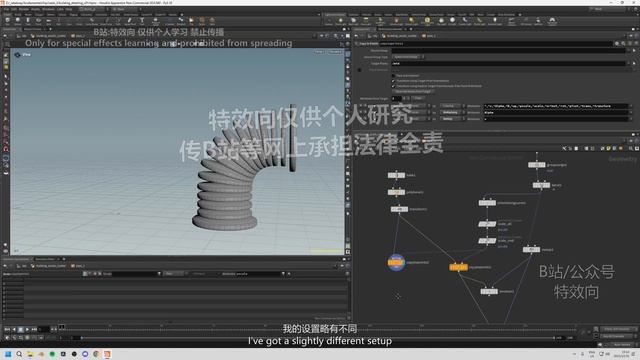Click the yellow light icon in lights shelf
This screenshot has height=360, width=640.
tap(427, 20)
